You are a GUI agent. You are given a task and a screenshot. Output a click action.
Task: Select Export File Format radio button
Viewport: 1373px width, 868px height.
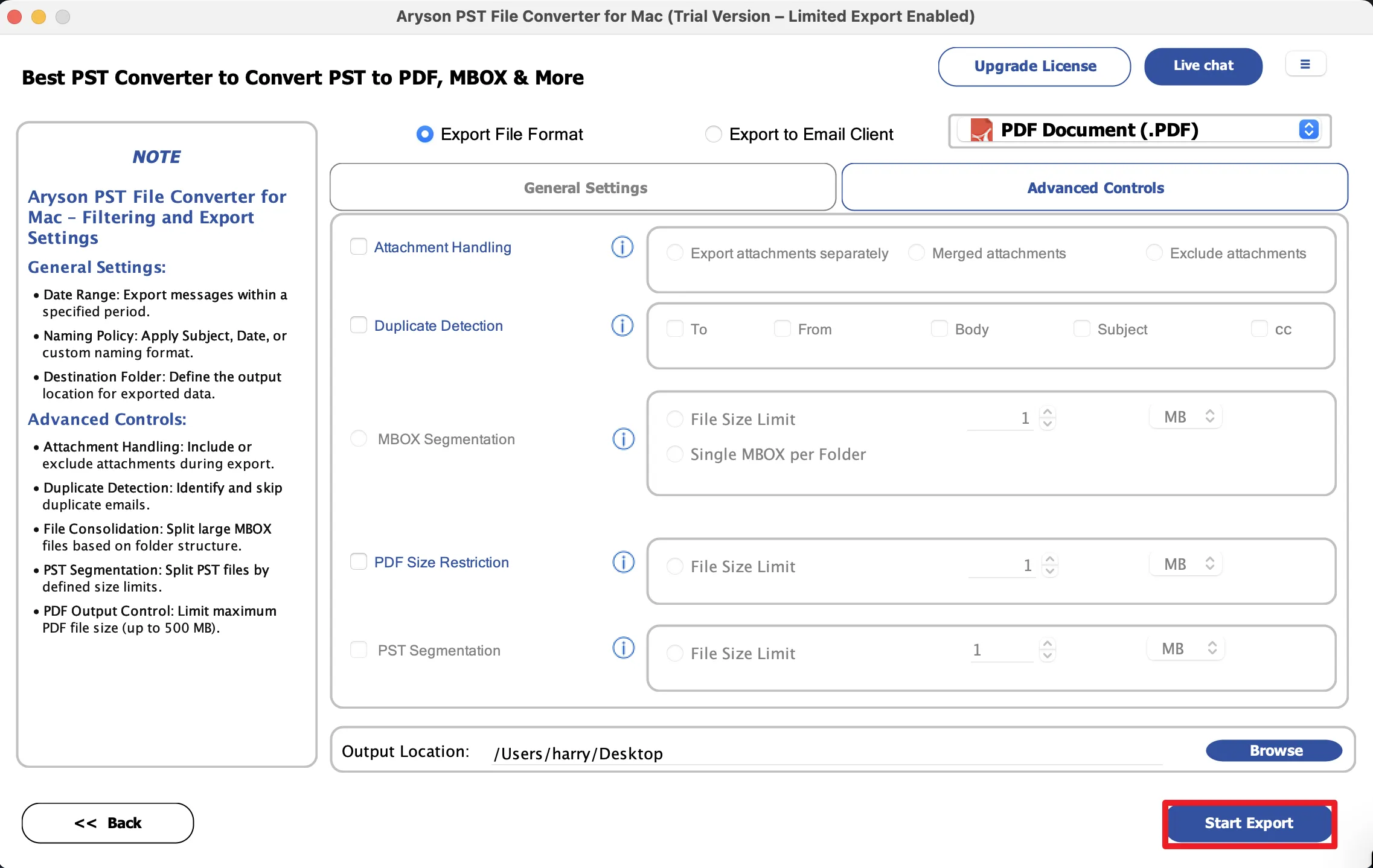click(425, 134)
